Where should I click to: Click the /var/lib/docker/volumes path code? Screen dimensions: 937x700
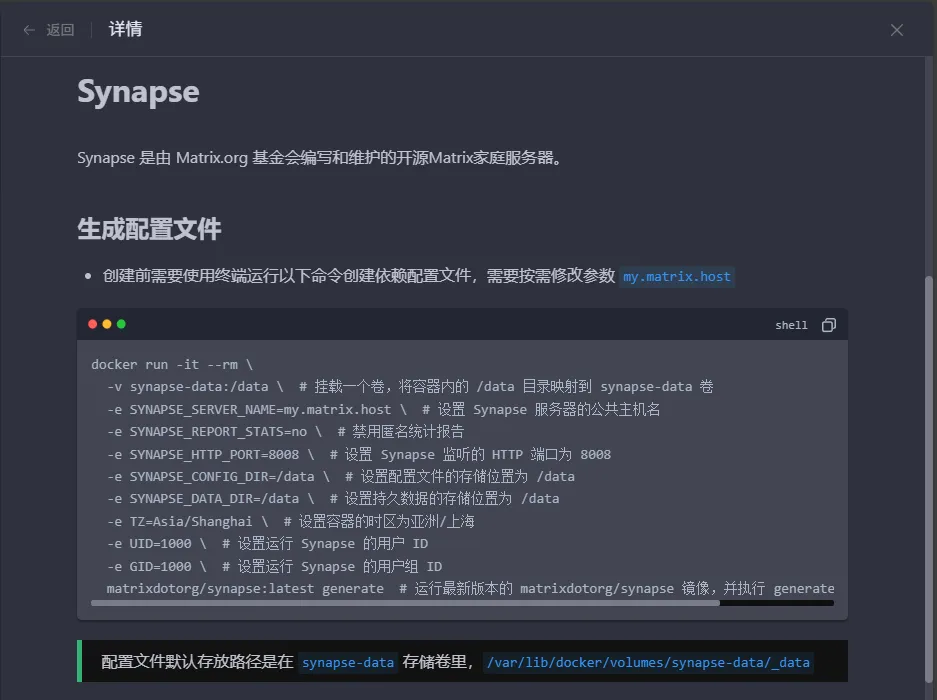647,662
